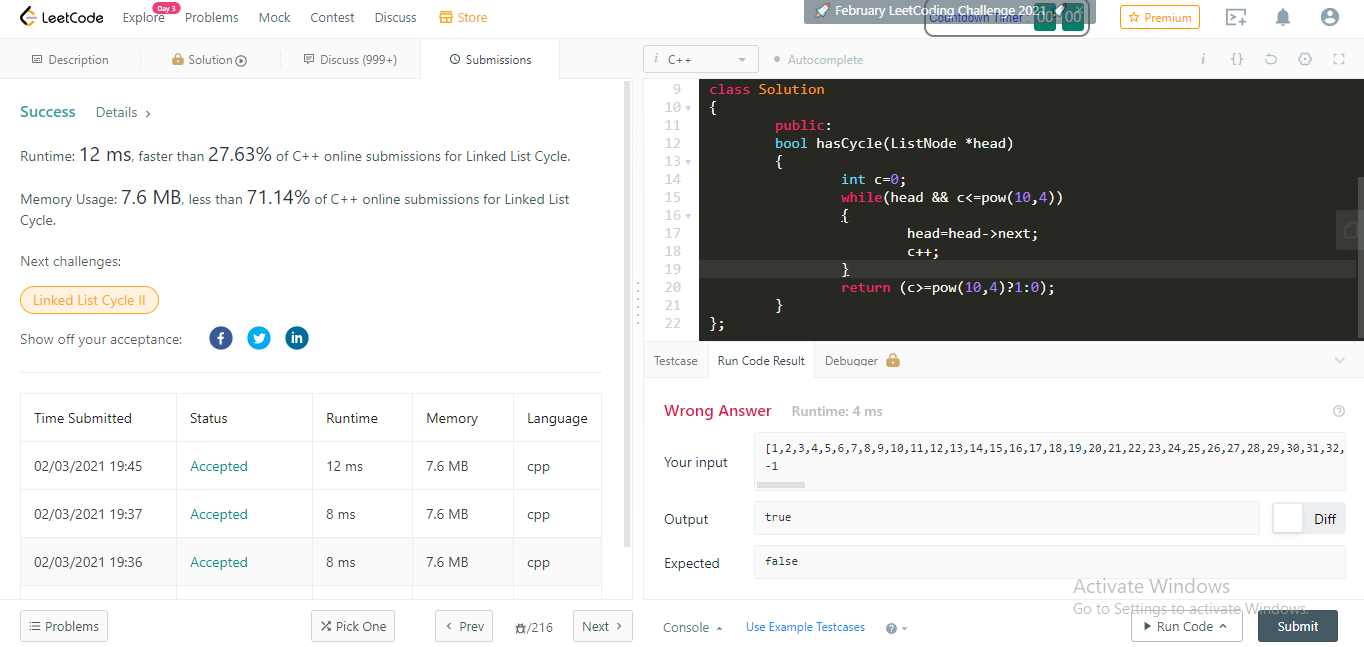Open the user profile avatar menu
Screen dimensions: 1364x647
click(x=1329, y=17)
